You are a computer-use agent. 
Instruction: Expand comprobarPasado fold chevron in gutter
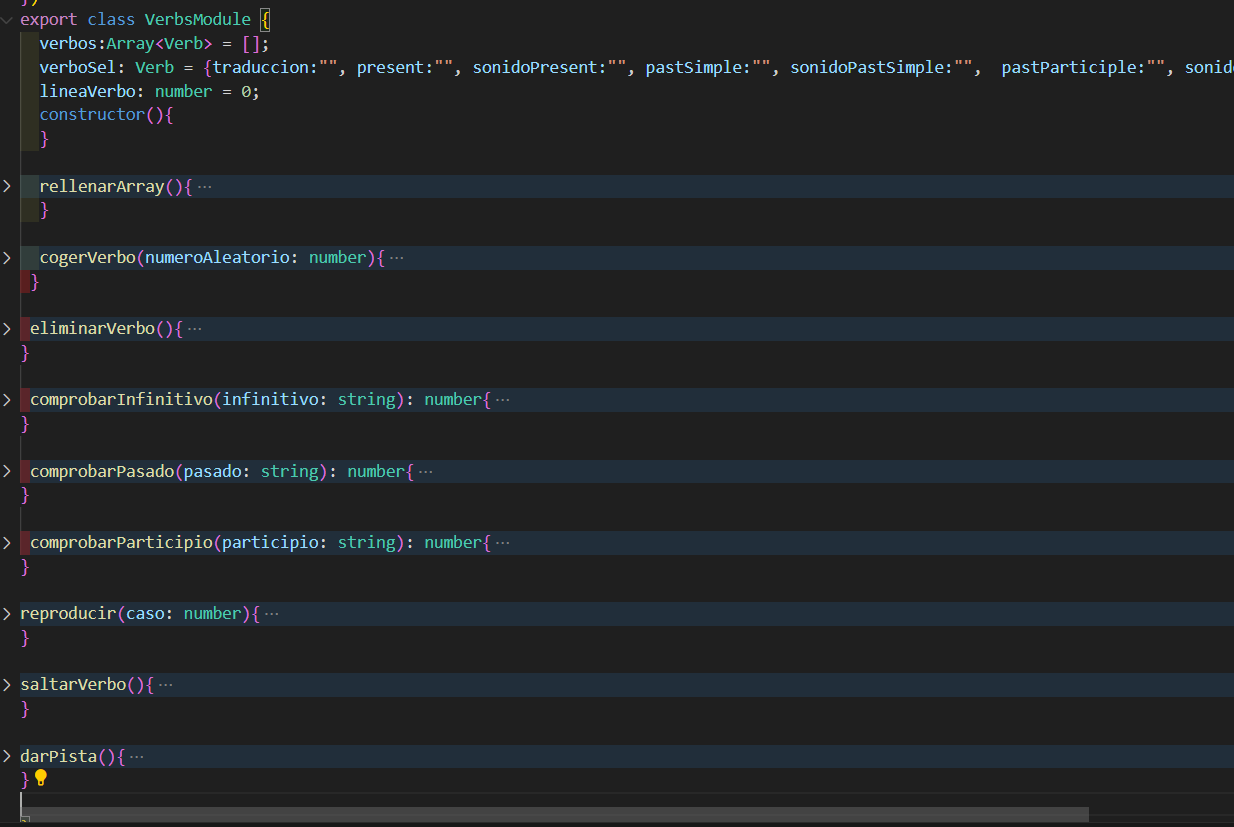point(7,471)
